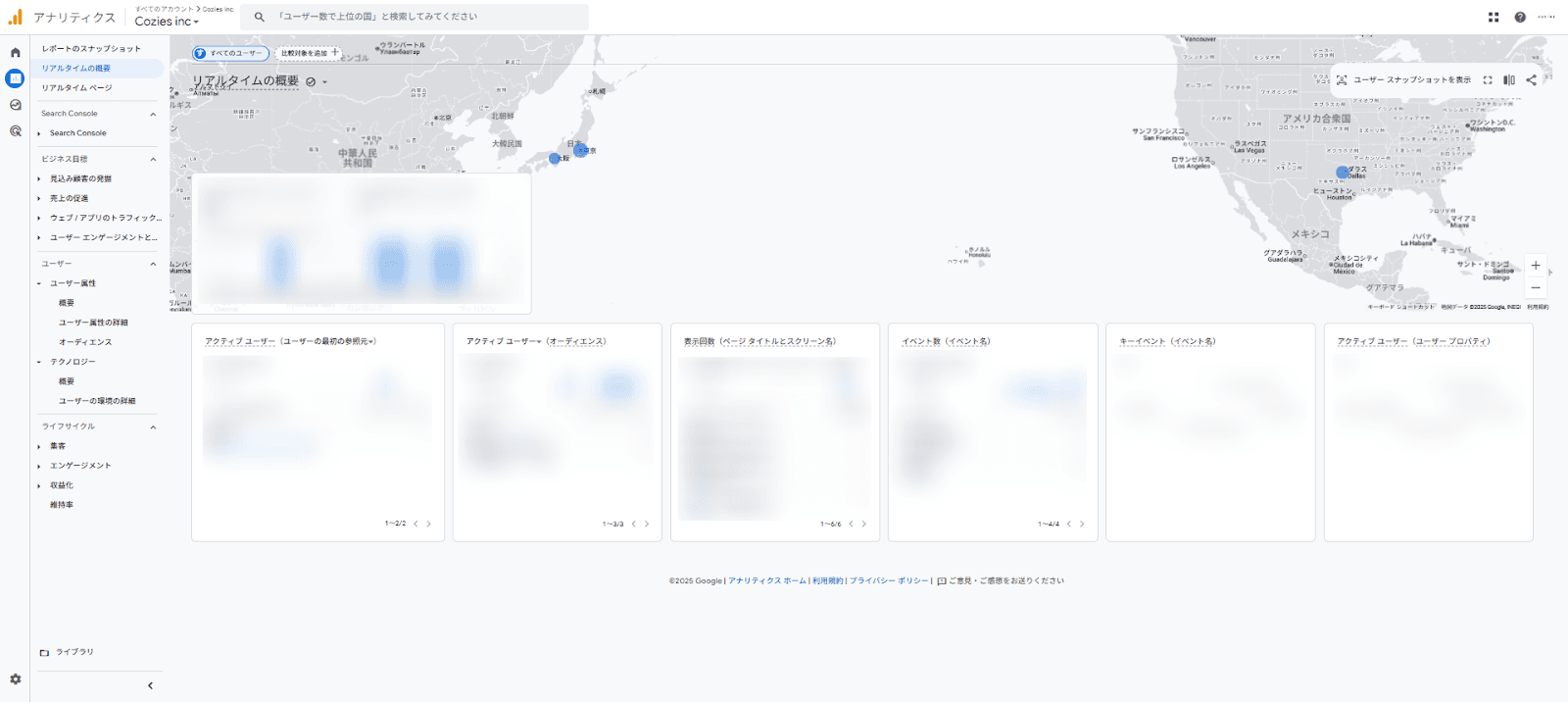Expand the 集客 tree item

coord(39,446)
